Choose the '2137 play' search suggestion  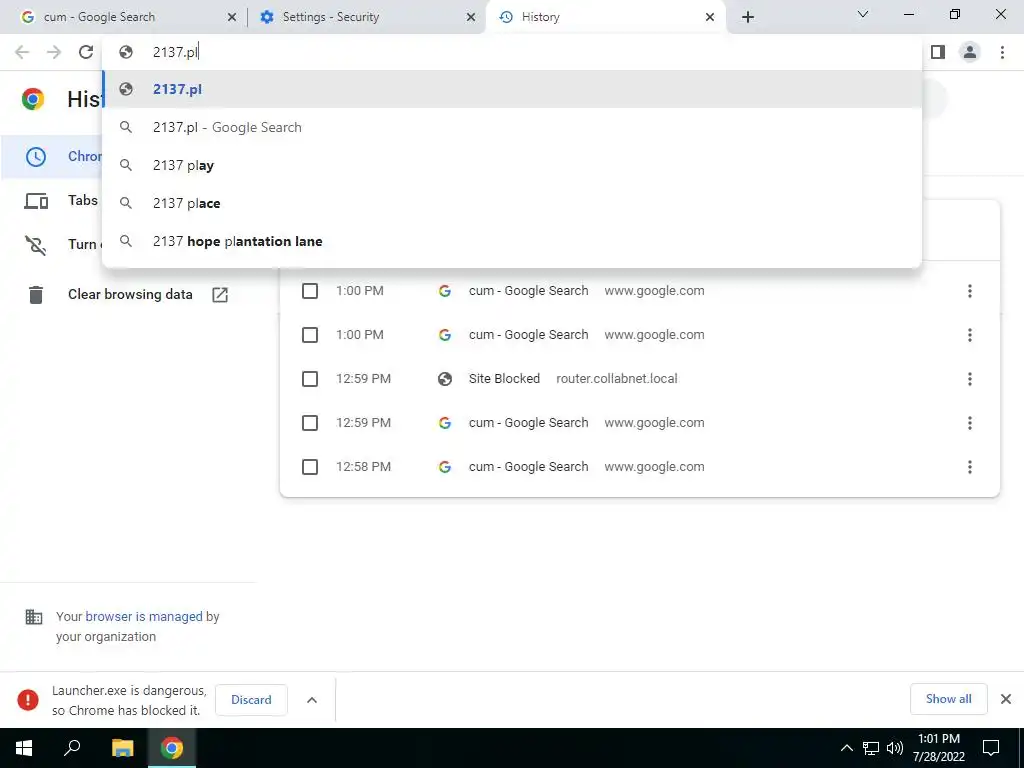(512, 165)
